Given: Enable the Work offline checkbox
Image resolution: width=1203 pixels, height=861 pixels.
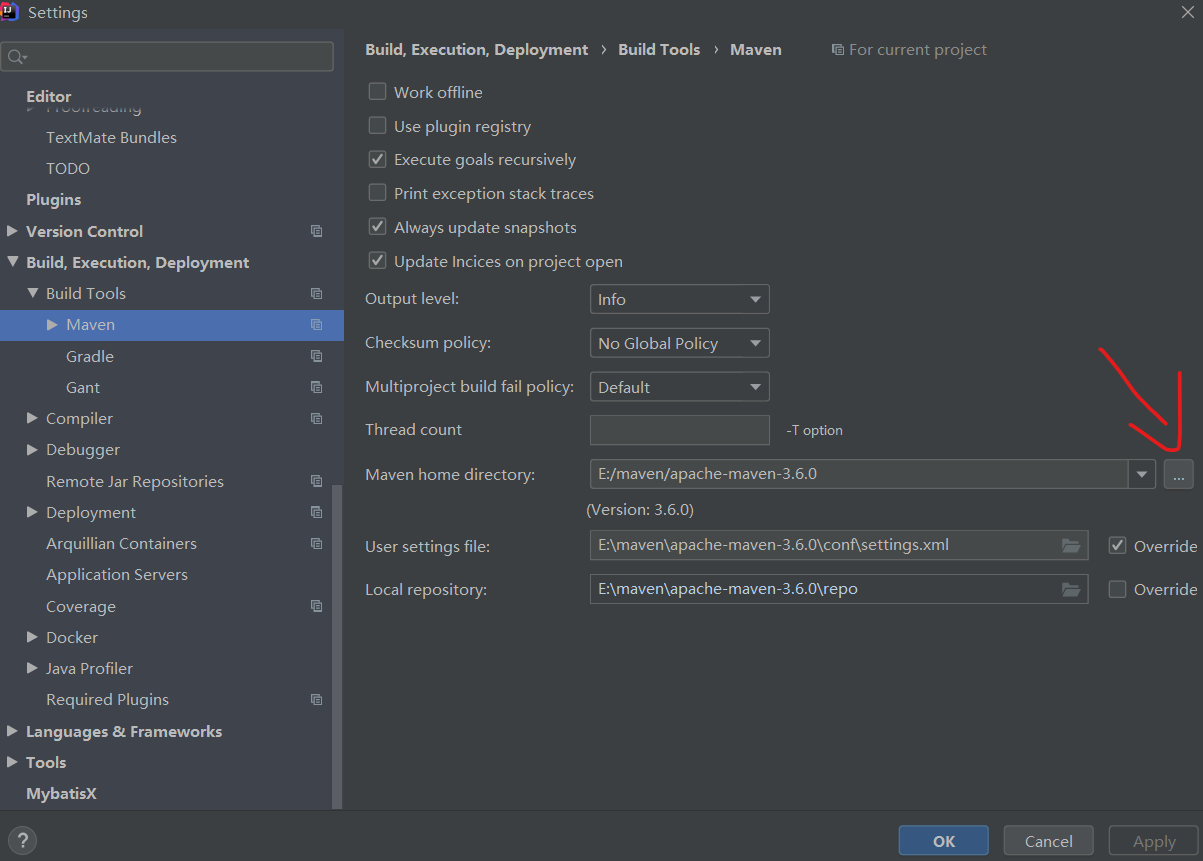Looking at the screenshot, I should click(x=378, y=92).
